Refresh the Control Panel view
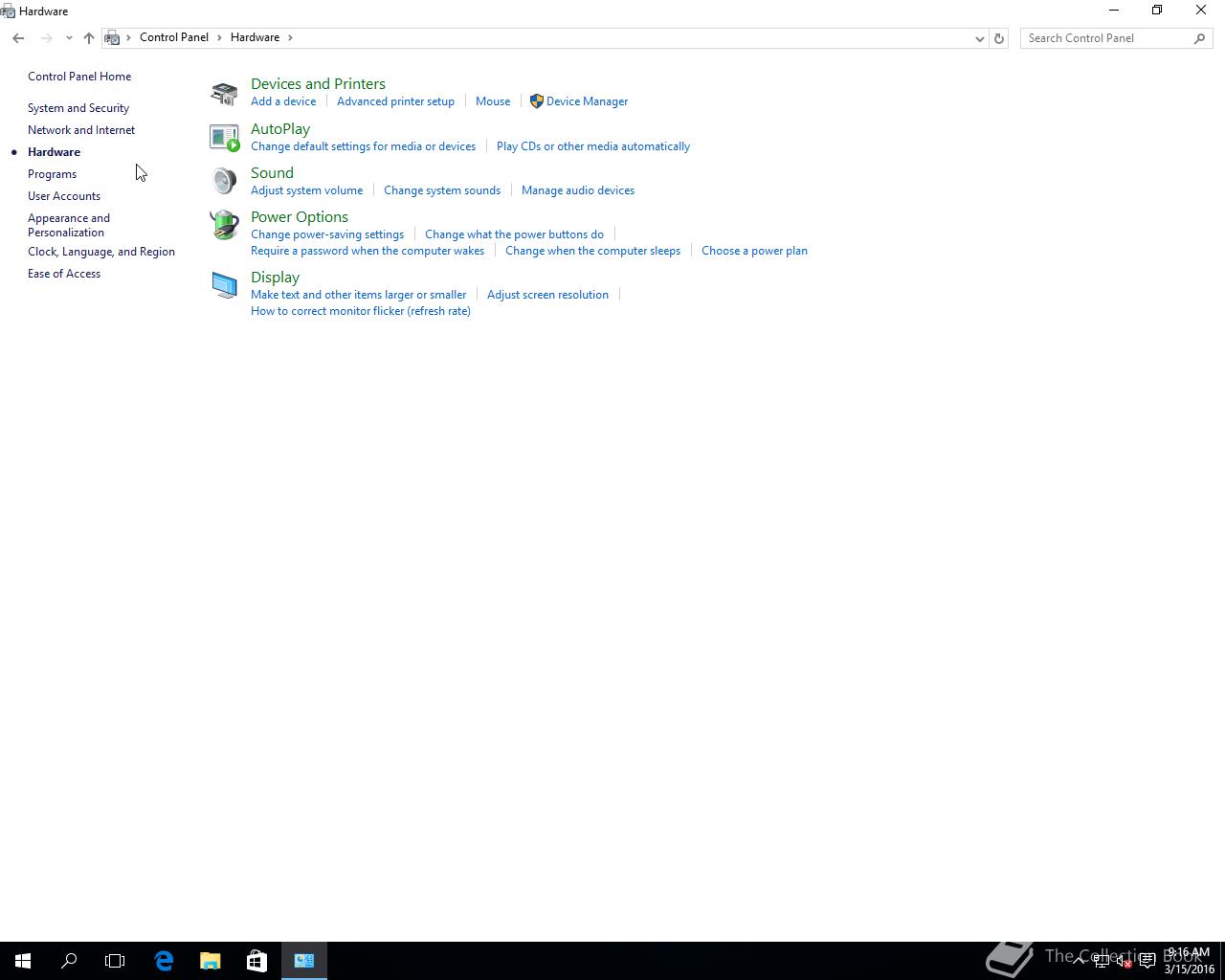Image resolution: width=1225 pixels, height=980 pixels. pos(999,38)
